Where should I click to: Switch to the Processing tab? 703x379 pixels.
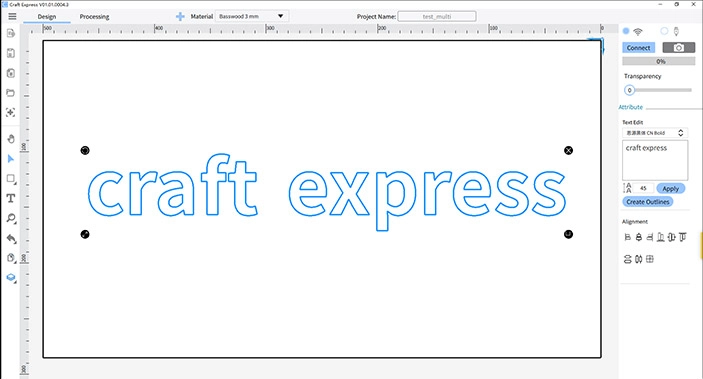click(94, 17)
